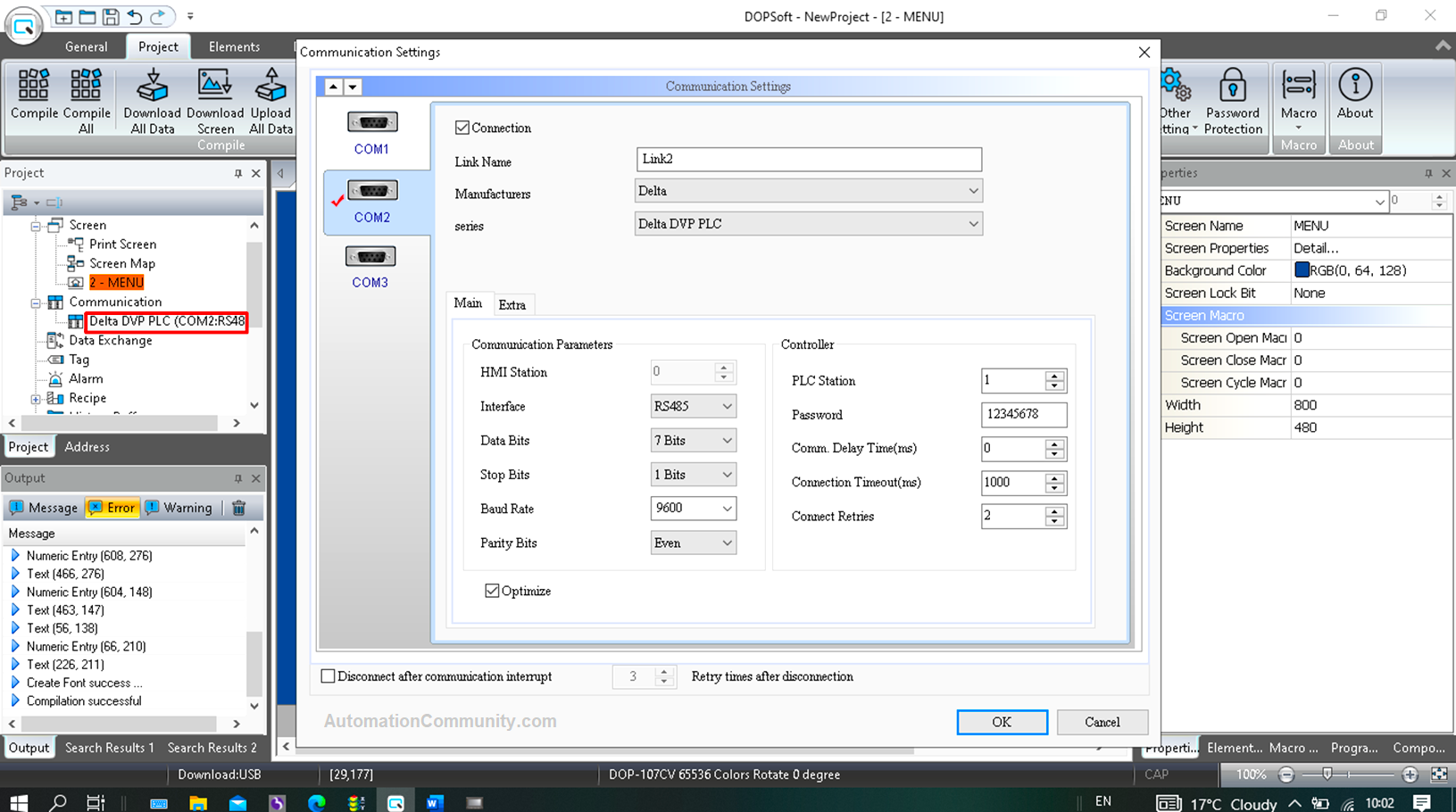The width and height of the screenshot is (1456, 812).
Task: Open the Parity Bits dropdown
Action: 727,543
